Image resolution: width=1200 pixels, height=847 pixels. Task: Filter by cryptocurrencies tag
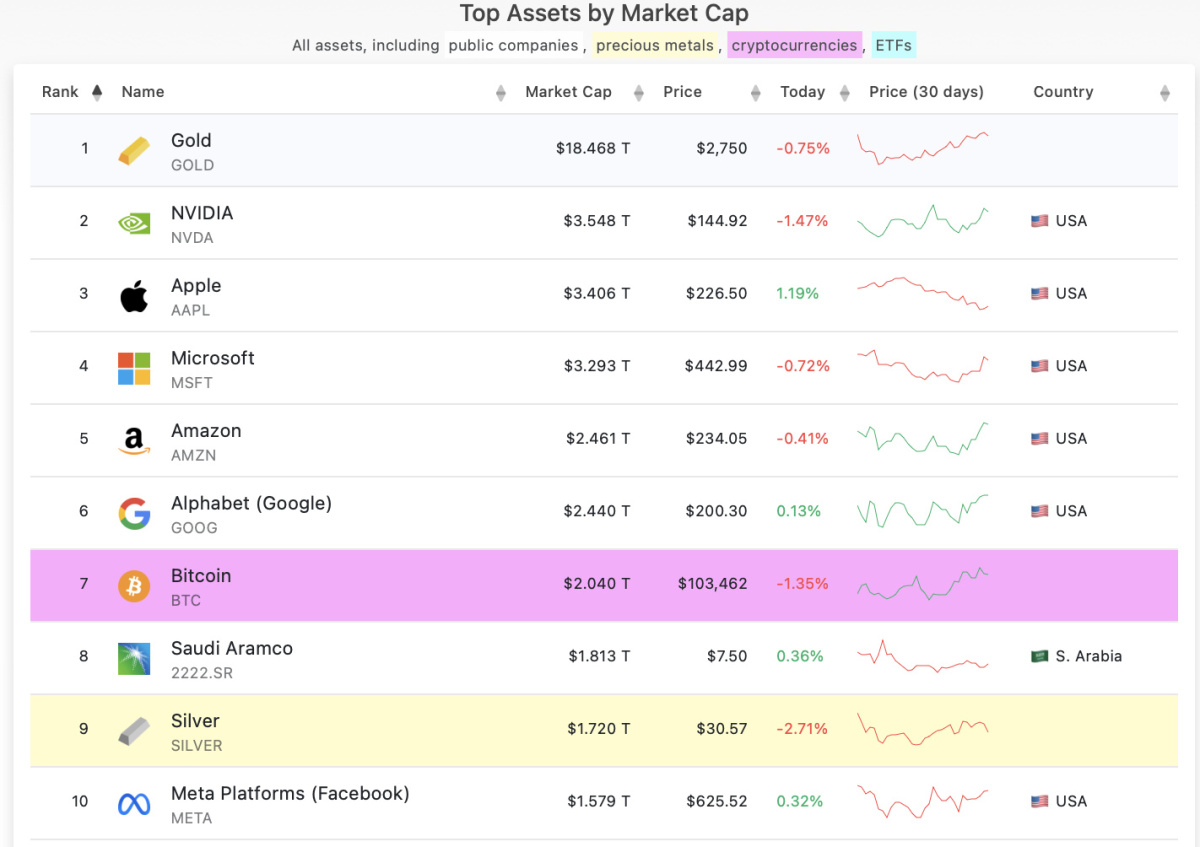click(795, 45)
